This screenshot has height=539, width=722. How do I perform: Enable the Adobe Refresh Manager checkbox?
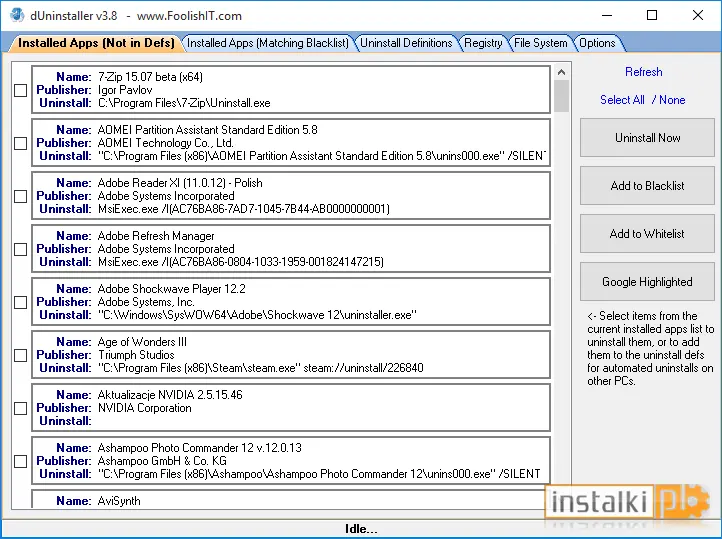pyautogui.click(x=21, y=249)
